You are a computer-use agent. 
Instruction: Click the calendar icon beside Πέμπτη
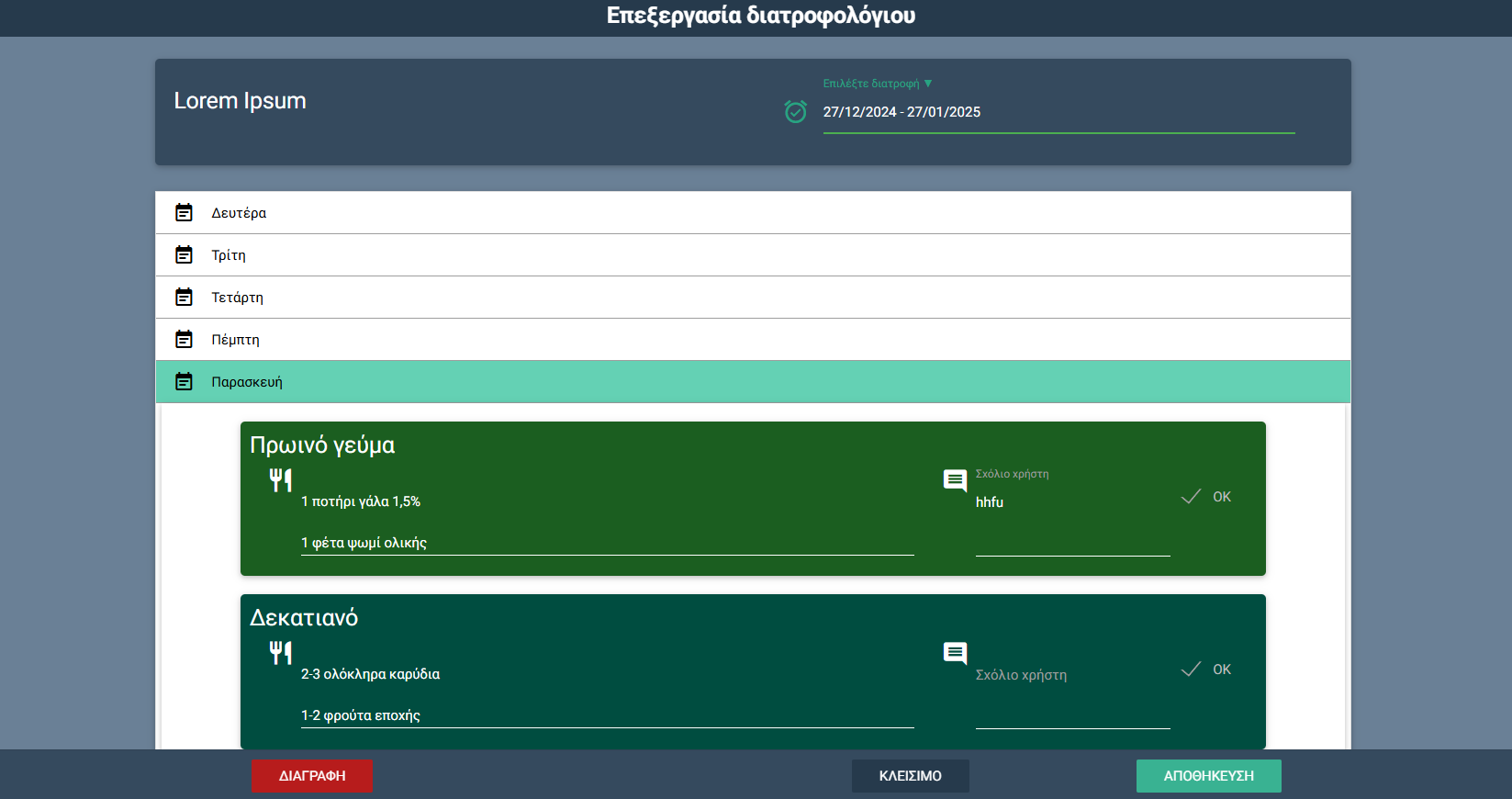tap(184, 339)
